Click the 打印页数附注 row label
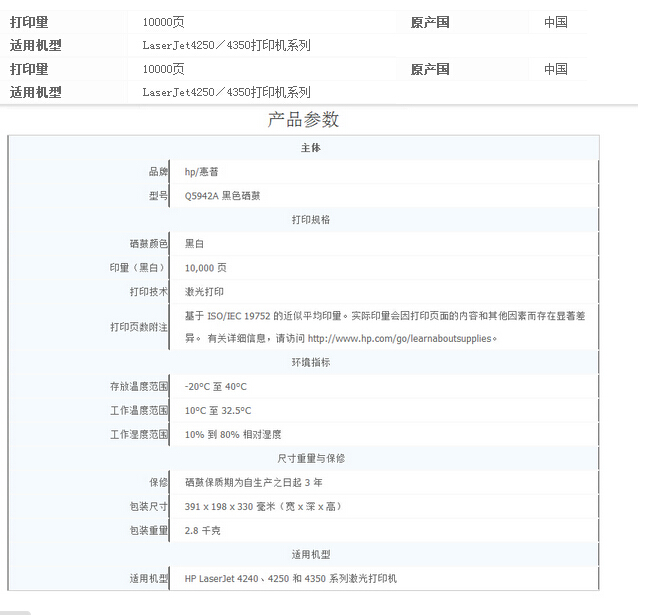 [139, 327]
